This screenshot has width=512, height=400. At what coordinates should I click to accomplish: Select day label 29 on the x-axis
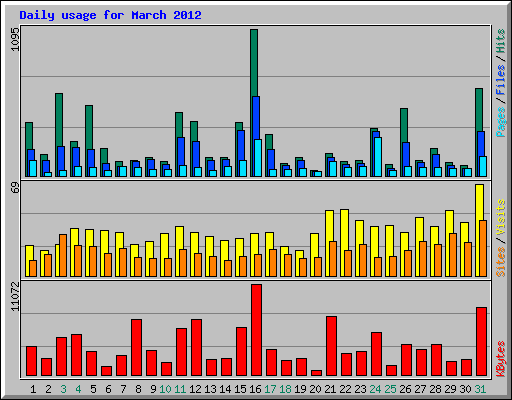[x=450, y=389]
